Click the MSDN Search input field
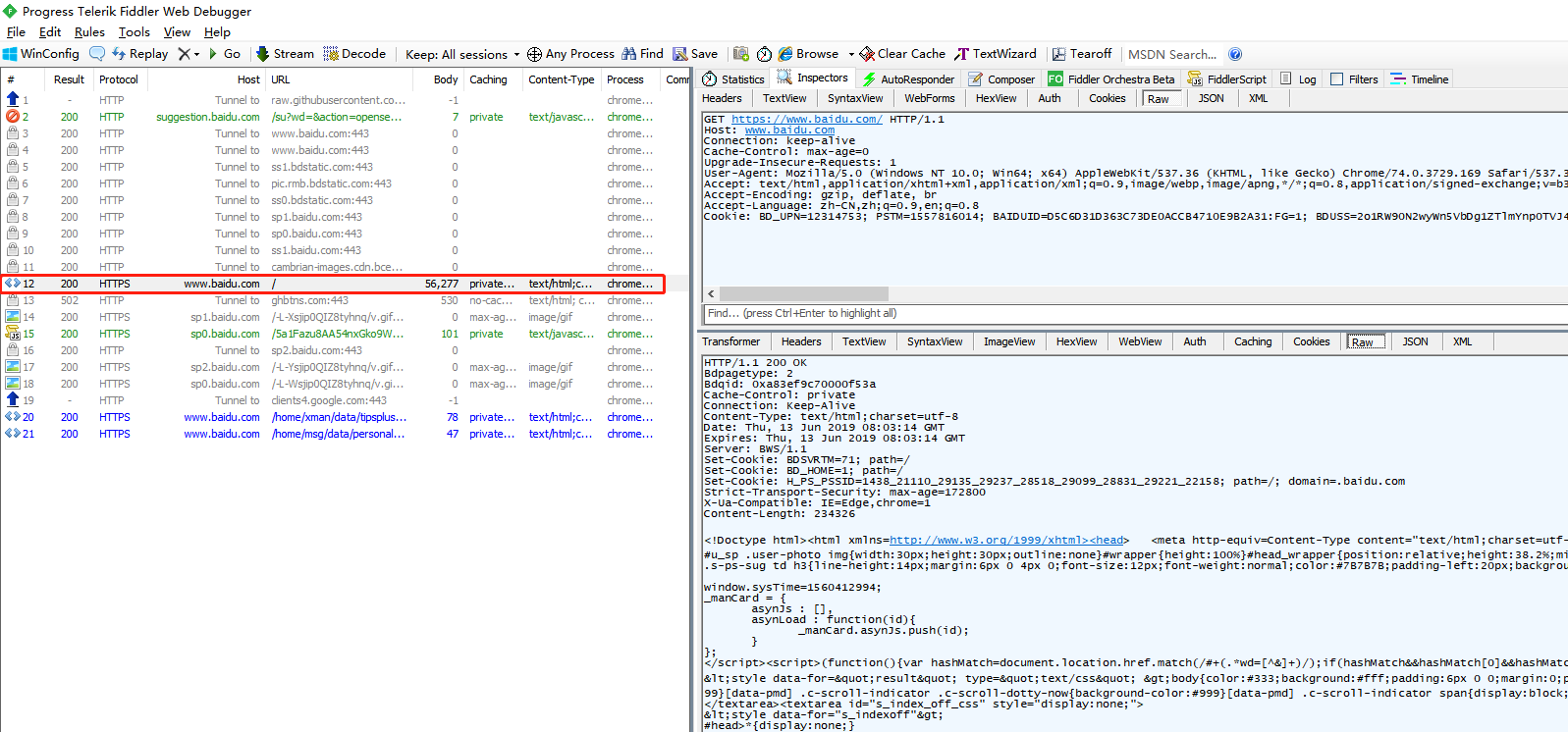Screen dimensions: 1568x732 pos(1171,55)
